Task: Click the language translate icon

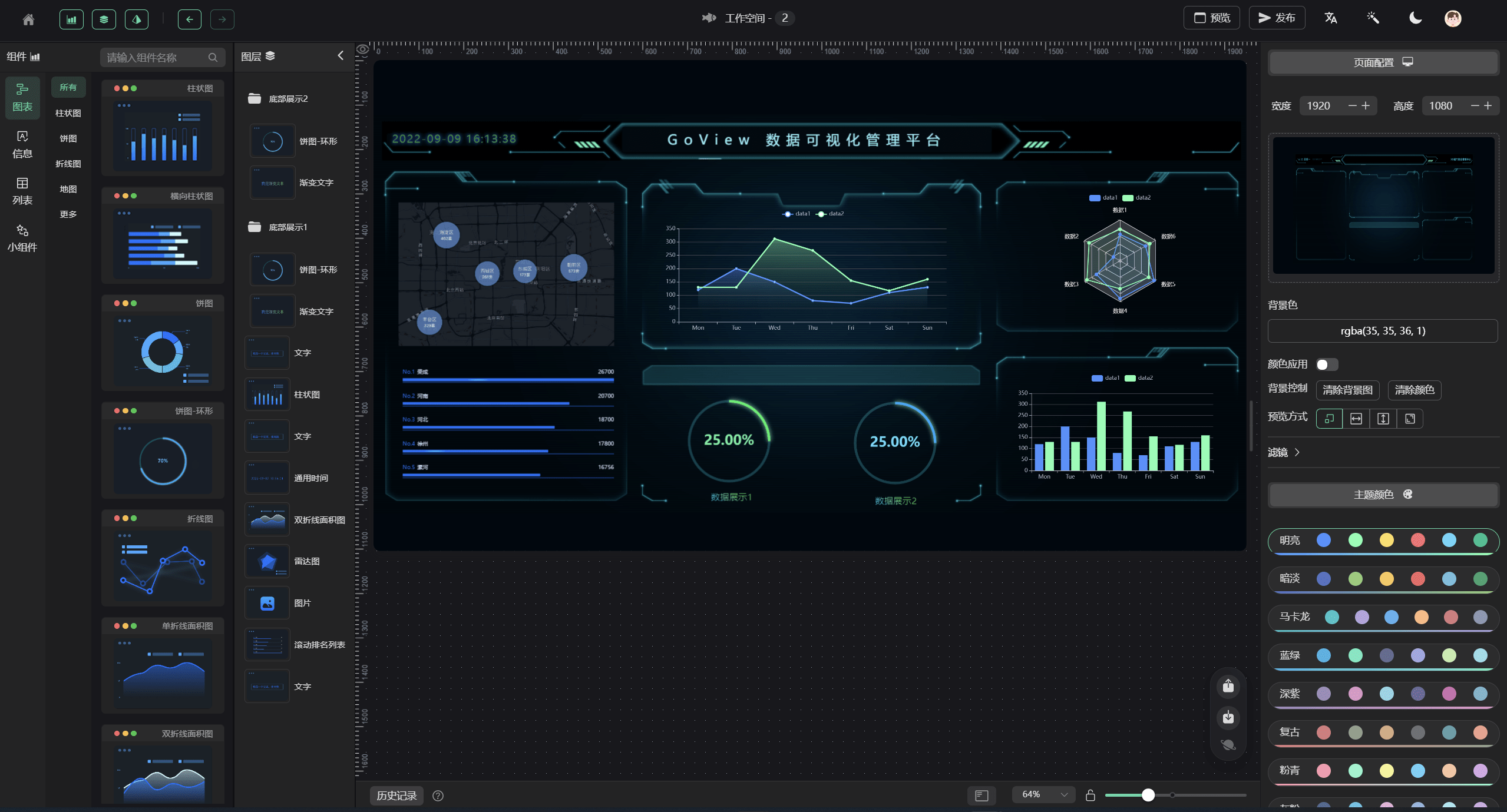Action: 1330,18
